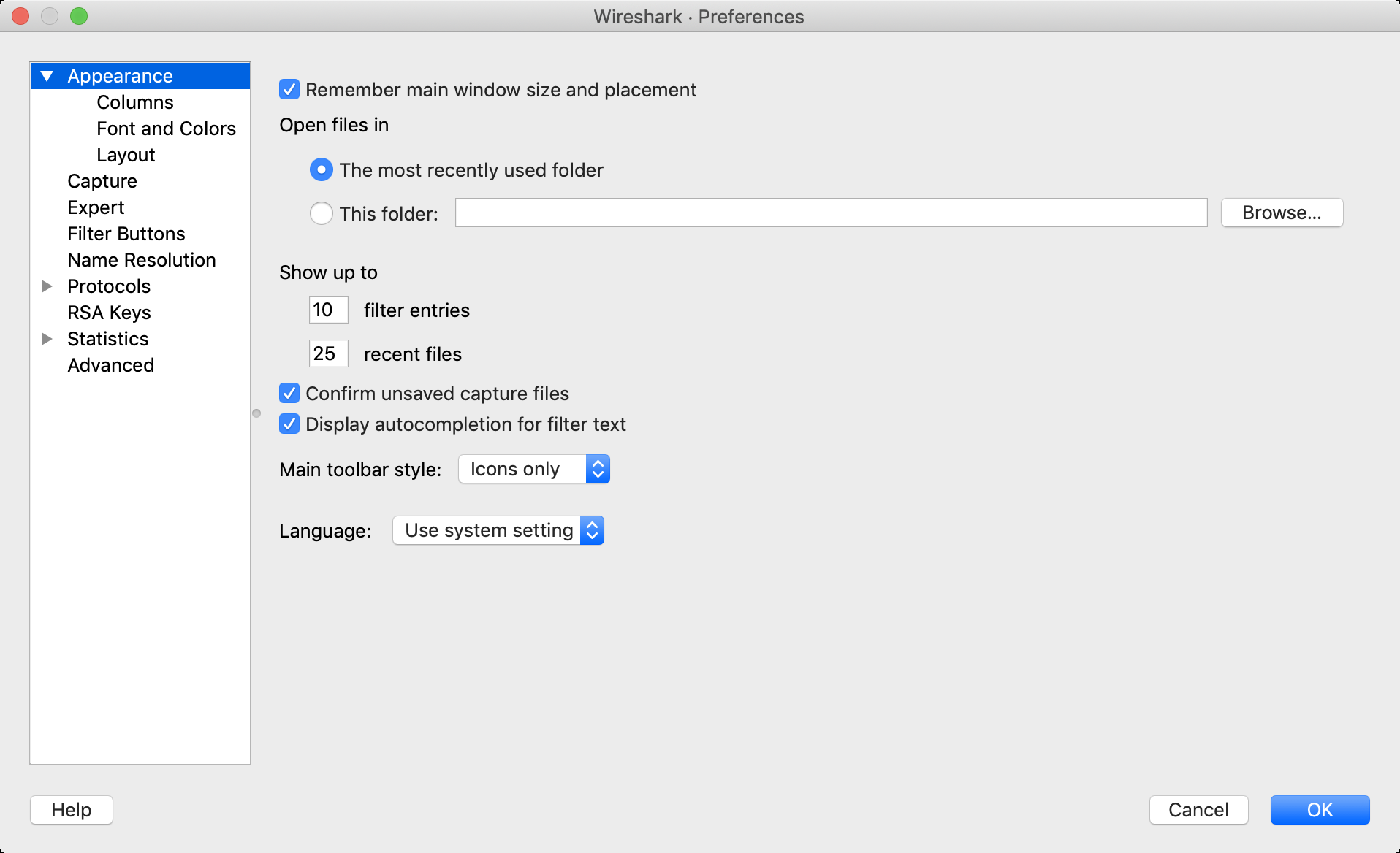Click the This folder path field
Image resolution: width=1400 pixels, height=853 pixels.
tap(832, 213)
